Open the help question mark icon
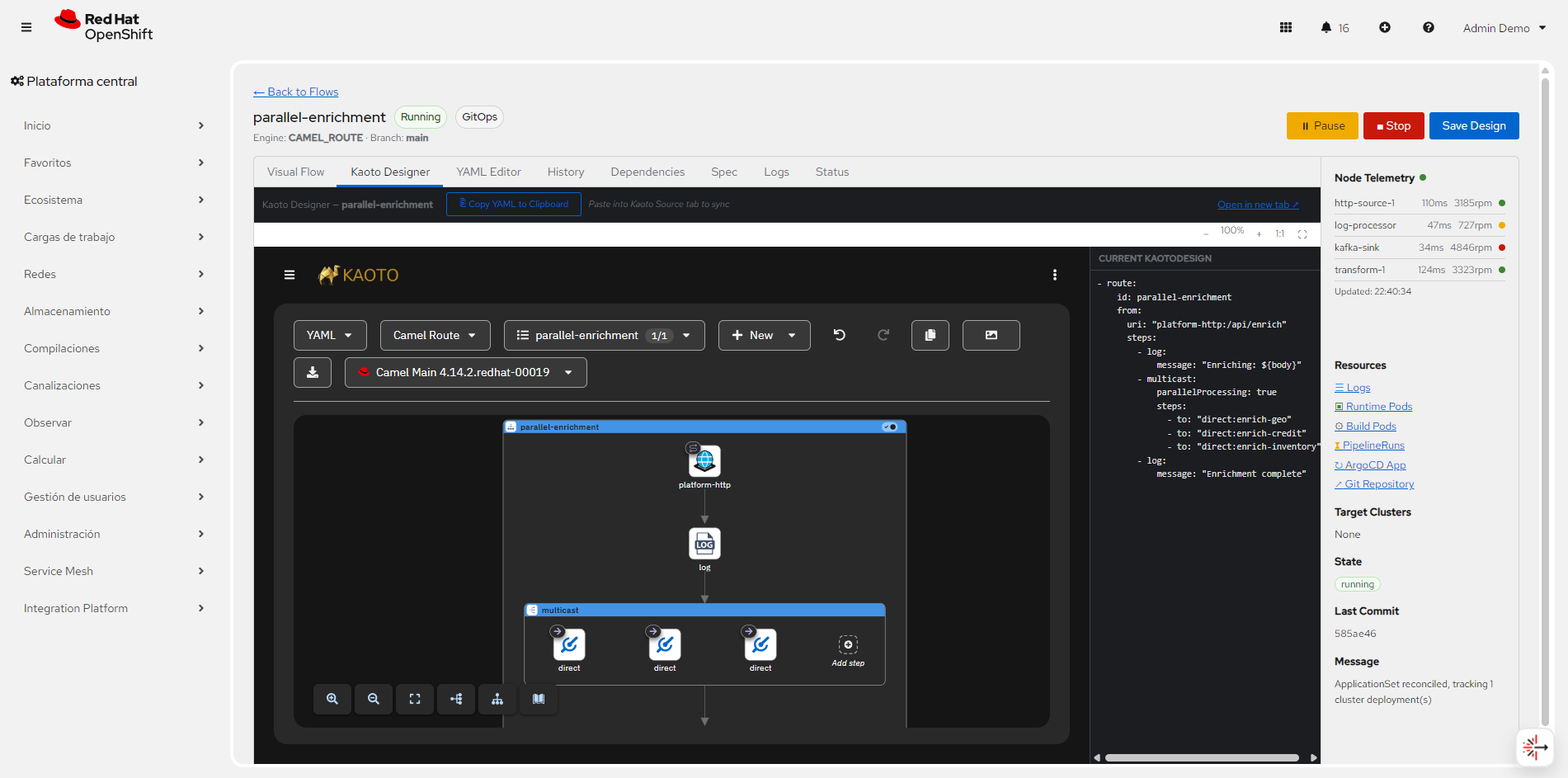 [1429, 27]
